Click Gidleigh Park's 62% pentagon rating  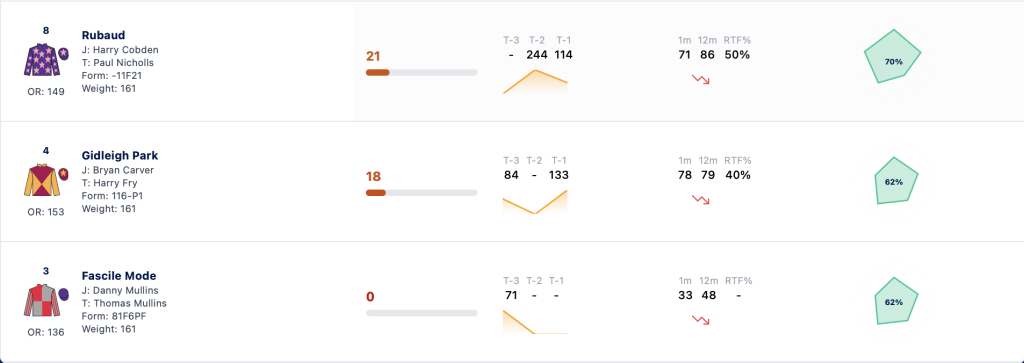click(x=896, y=181)
